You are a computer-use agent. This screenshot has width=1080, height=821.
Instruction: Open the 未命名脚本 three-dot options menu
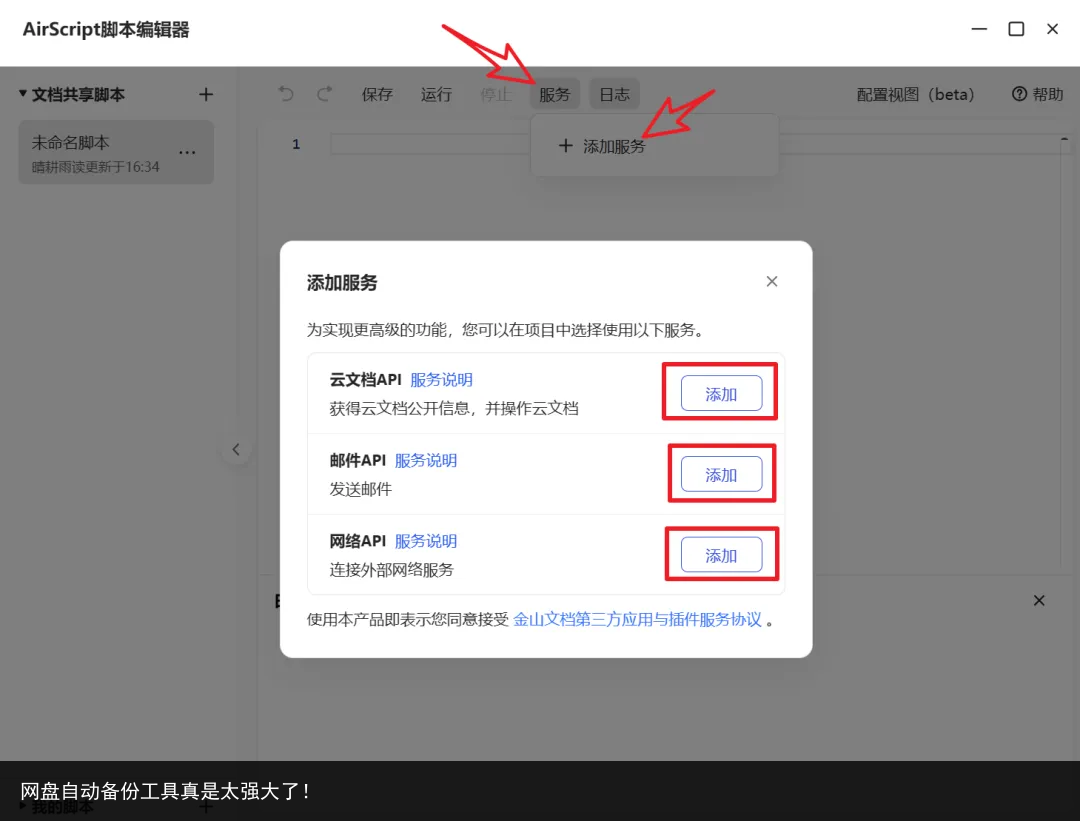click(187, 153)
